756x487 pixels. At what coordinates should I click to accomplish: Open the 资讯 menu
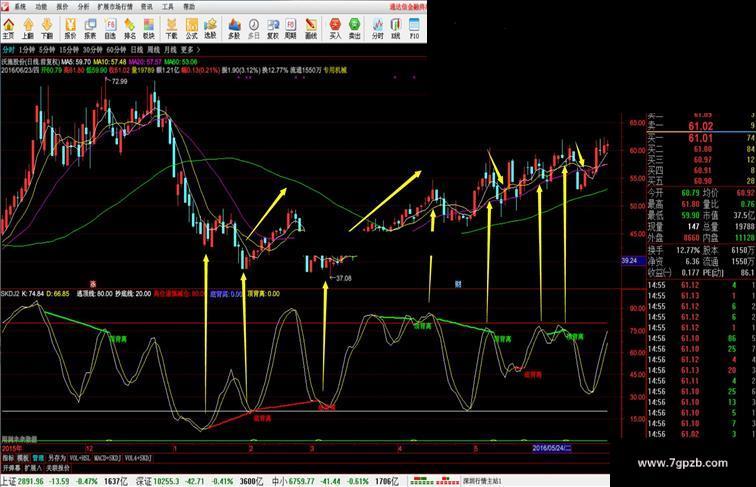coord(146,7)
